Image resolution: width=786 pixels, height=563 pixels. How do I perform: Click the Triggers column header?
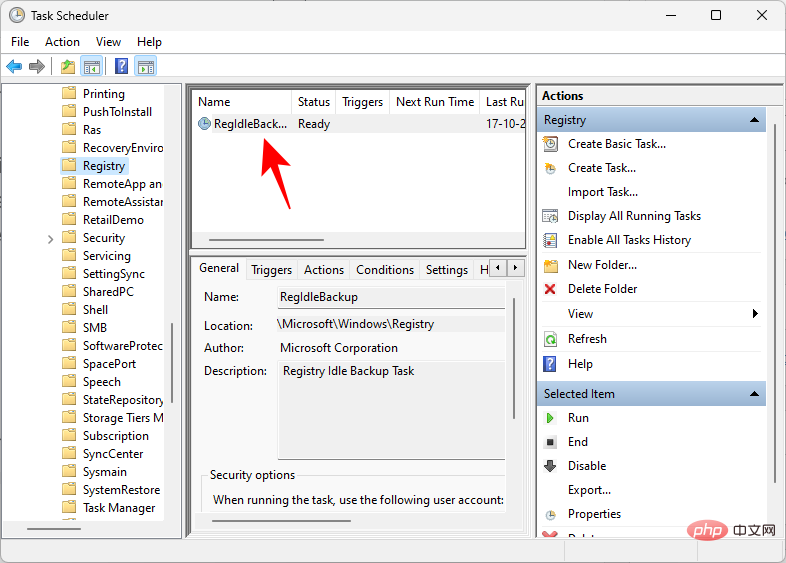point(362,102)
